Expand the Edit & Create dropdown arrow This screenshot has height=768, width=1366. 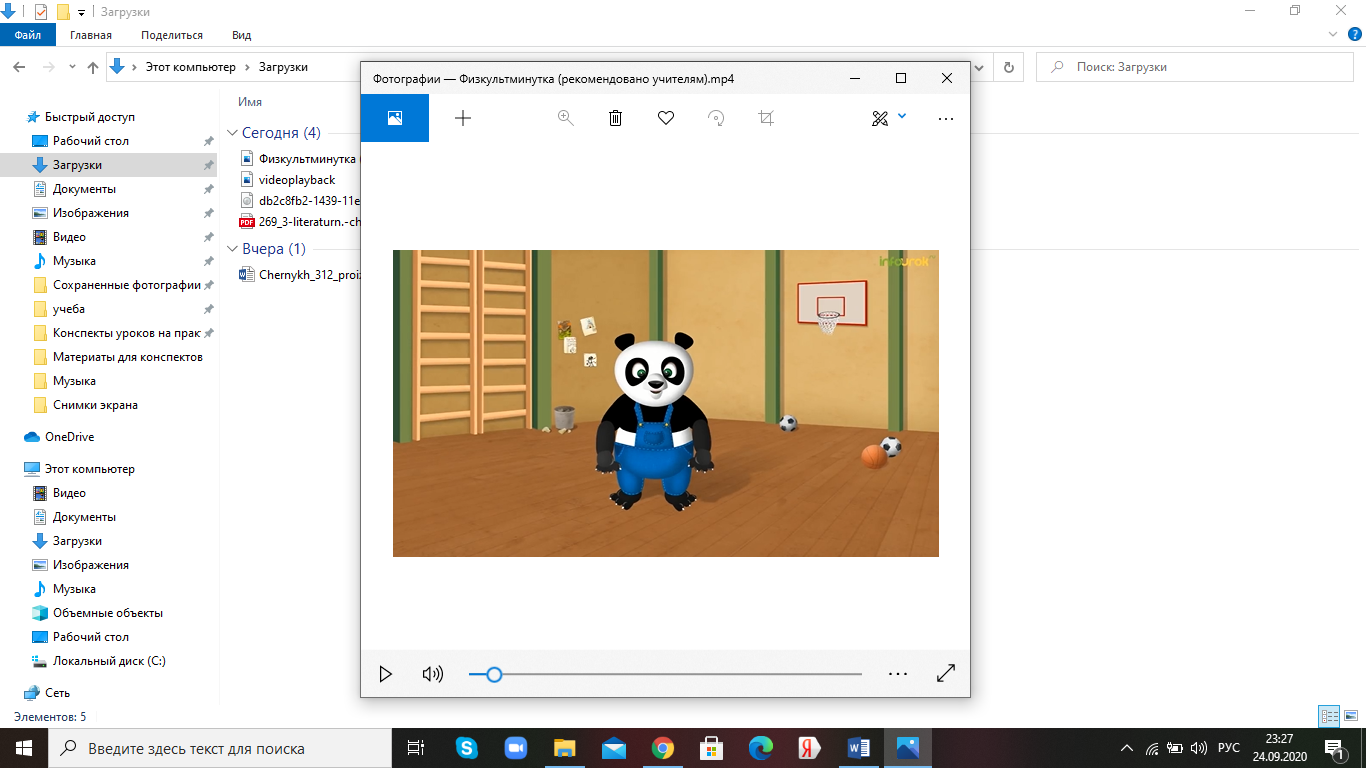902,116
